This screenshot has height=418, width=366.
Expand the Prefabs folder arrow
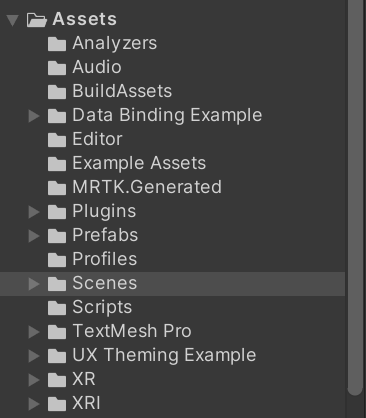[34, 236]
